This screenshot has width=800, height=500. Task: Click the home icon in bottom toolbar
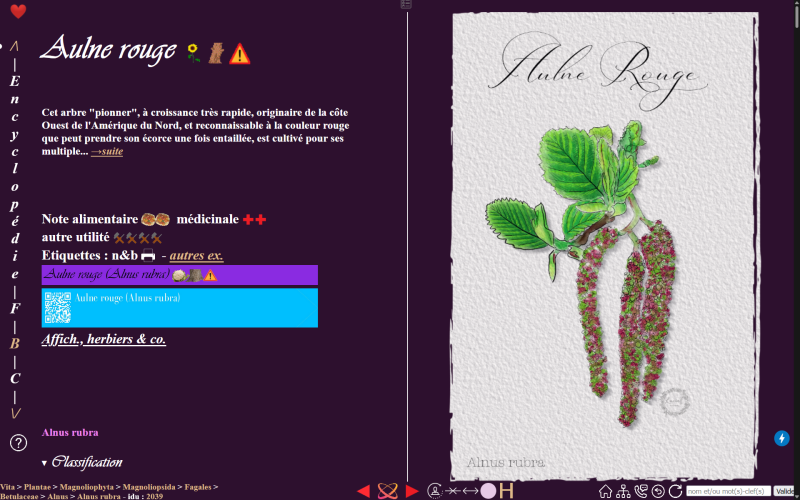coord(606,491)
